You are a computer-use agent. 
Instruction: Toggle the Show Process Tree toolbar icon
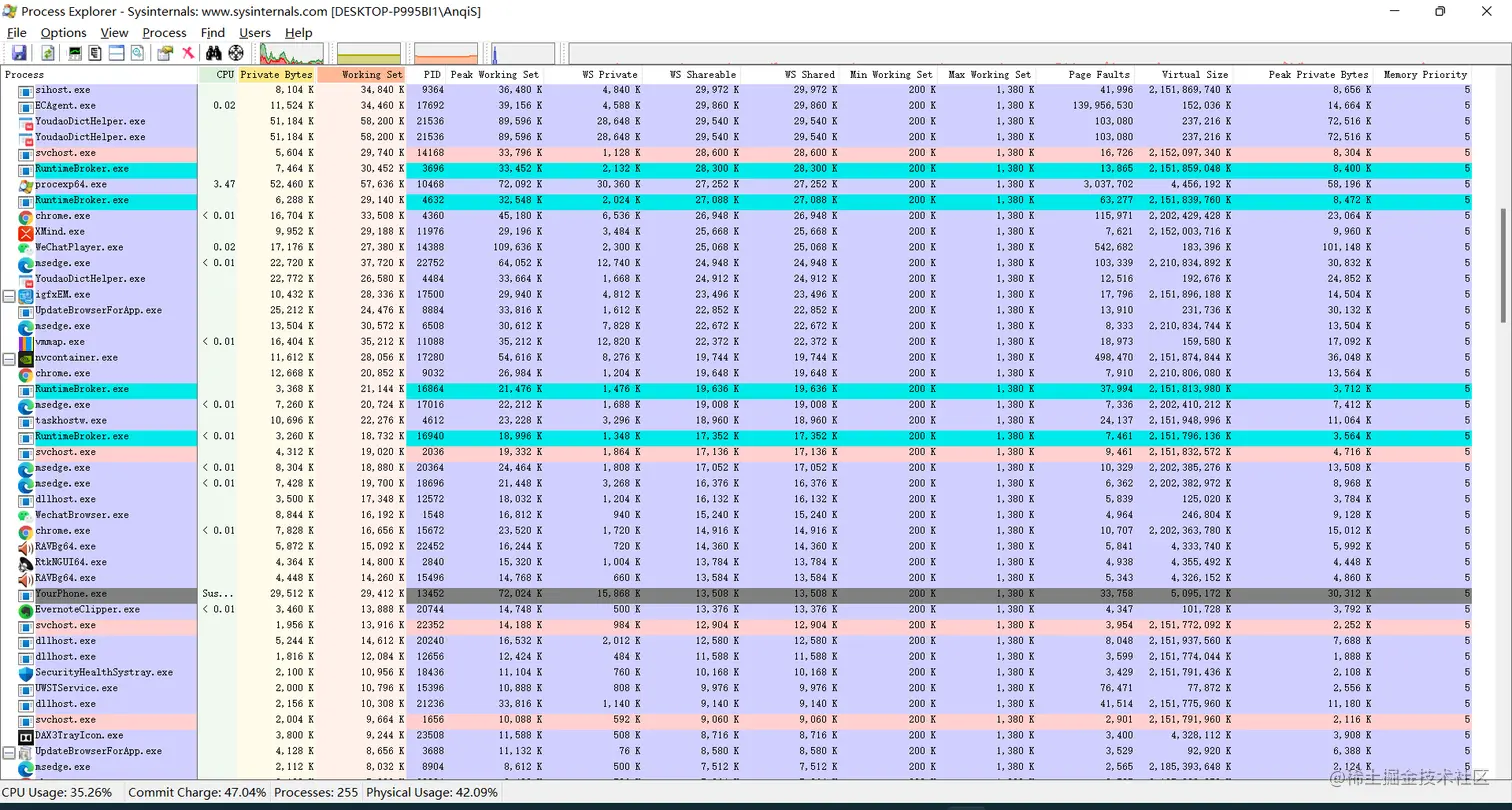click(95, 53)
